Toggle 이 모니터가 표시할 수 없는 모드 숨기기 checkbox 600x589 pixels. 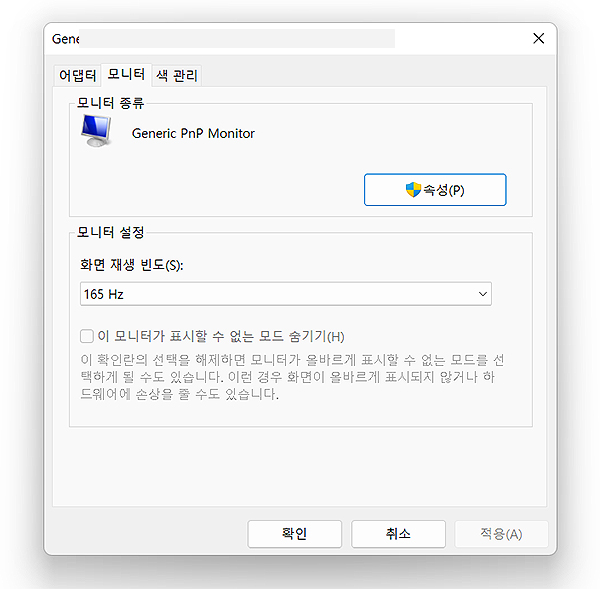tap(87, 336)
